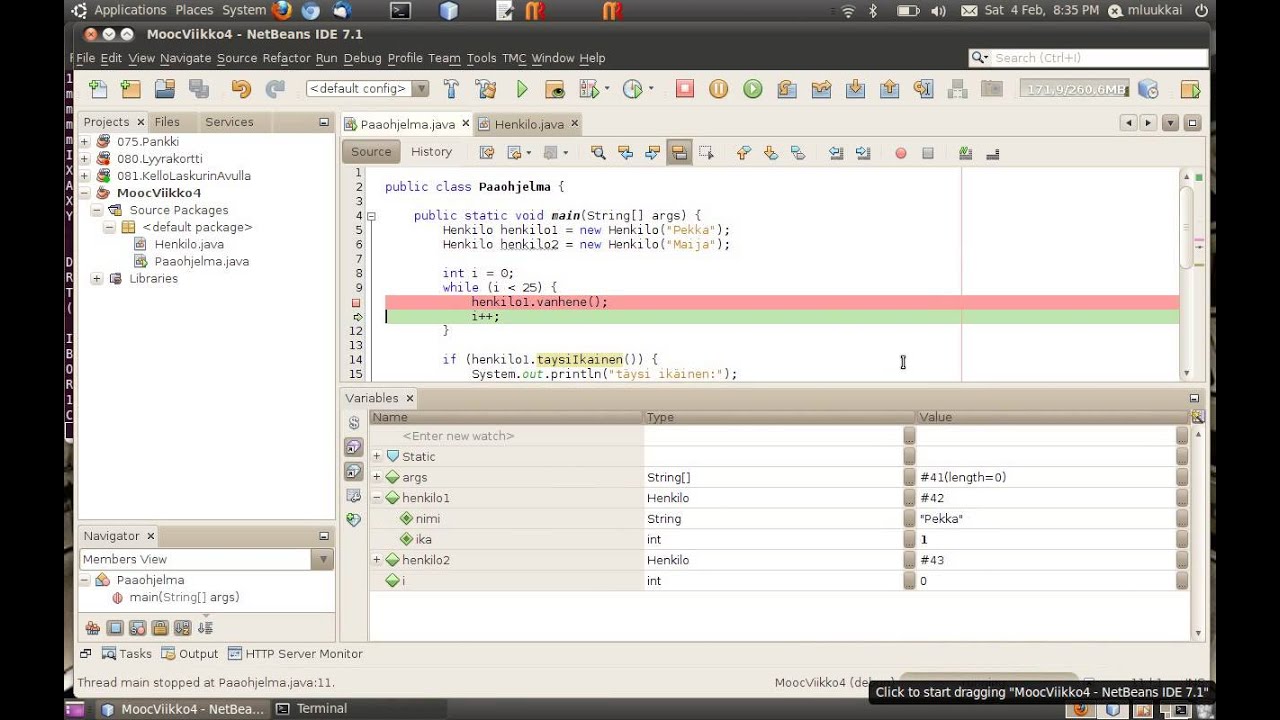Continue debugging with the green circle
This screenshot has width=1280, height=720.
pos(752,89)
